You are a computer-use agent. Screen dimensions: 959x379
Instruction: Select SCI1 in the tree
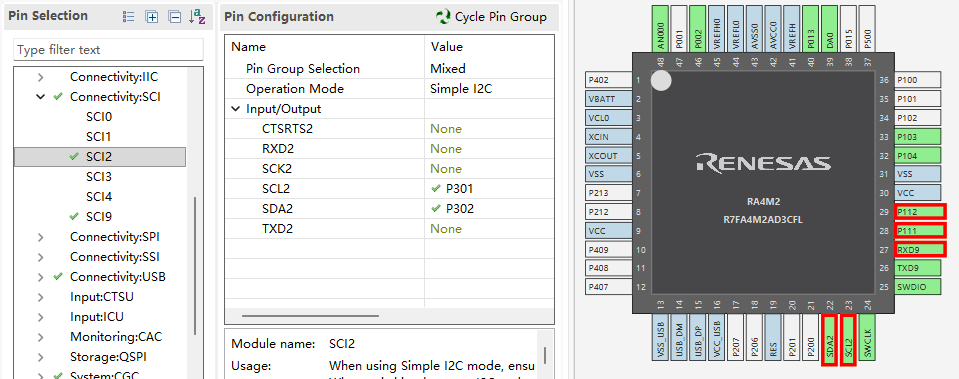point(98,136)
